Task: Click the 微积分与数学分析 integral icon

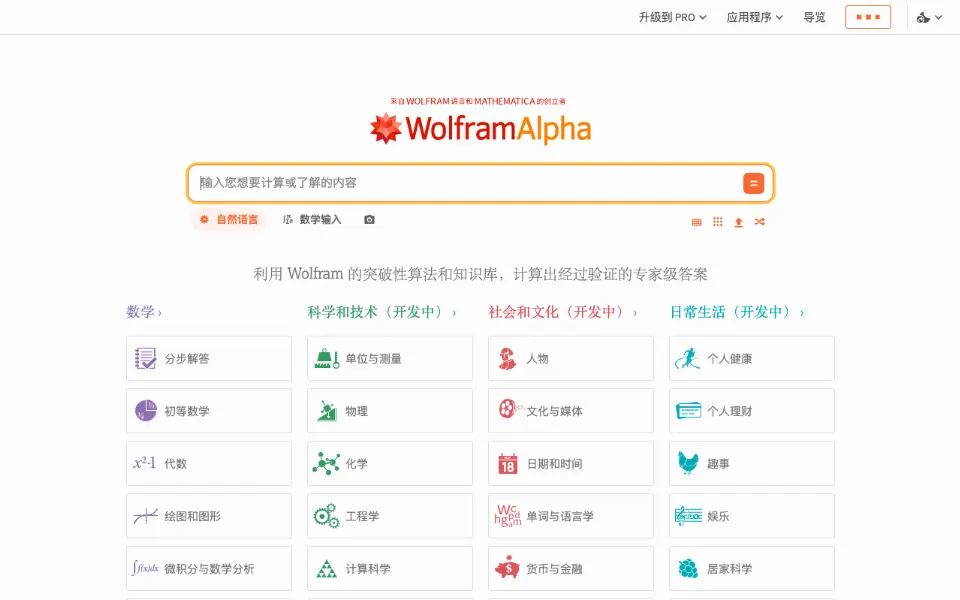Action: click(145, 568)
